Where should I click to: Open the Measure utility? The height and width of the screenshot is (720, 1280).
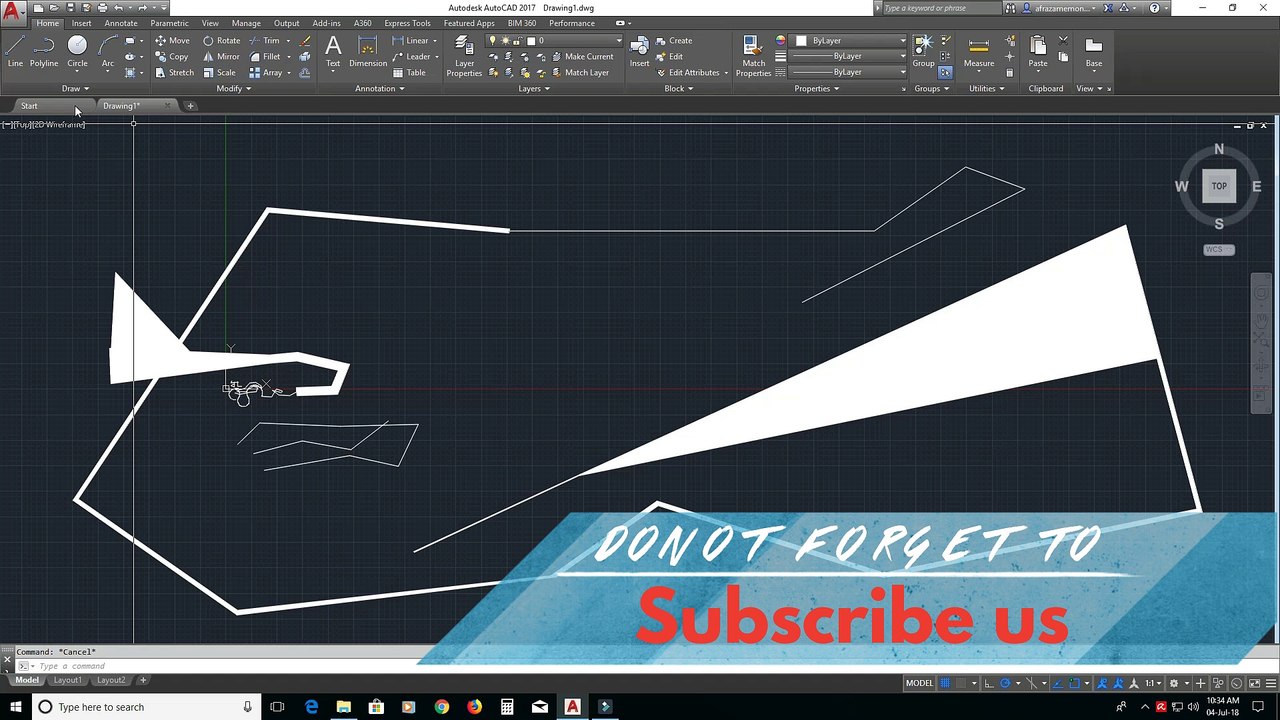[x=979, y=51]
